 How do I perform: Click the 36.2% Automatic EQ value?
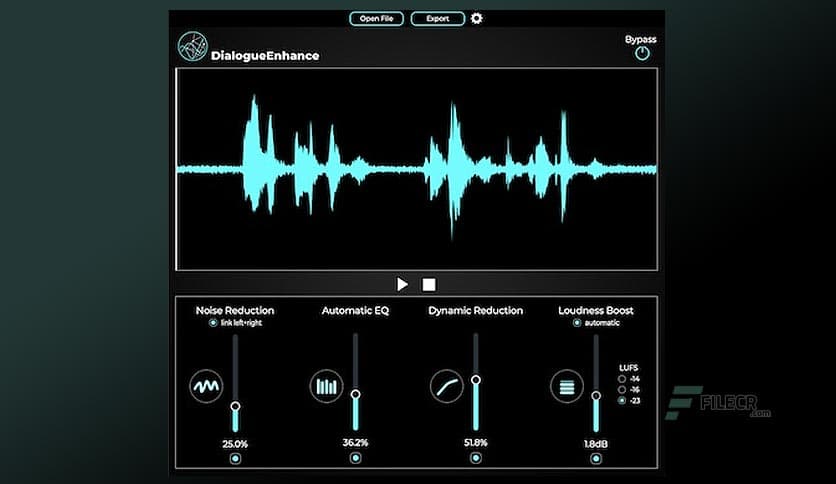(356, 442)
